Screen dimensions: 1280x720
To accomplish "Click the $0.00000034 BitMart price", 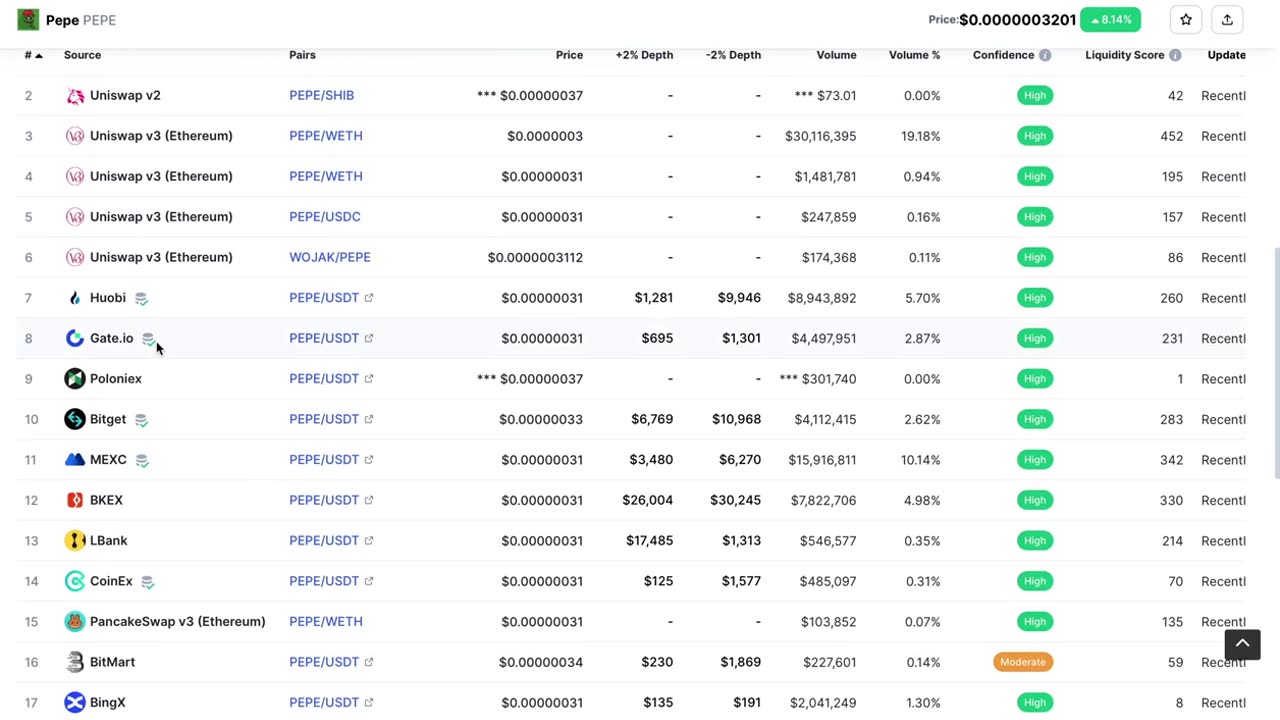I will [x=541, y=662].
